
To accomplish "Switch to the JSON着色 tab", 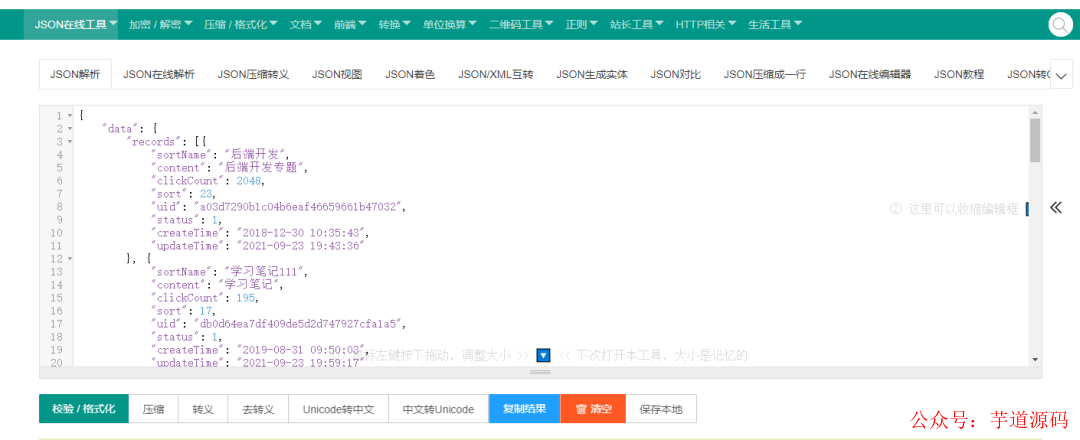I will 410,75.
